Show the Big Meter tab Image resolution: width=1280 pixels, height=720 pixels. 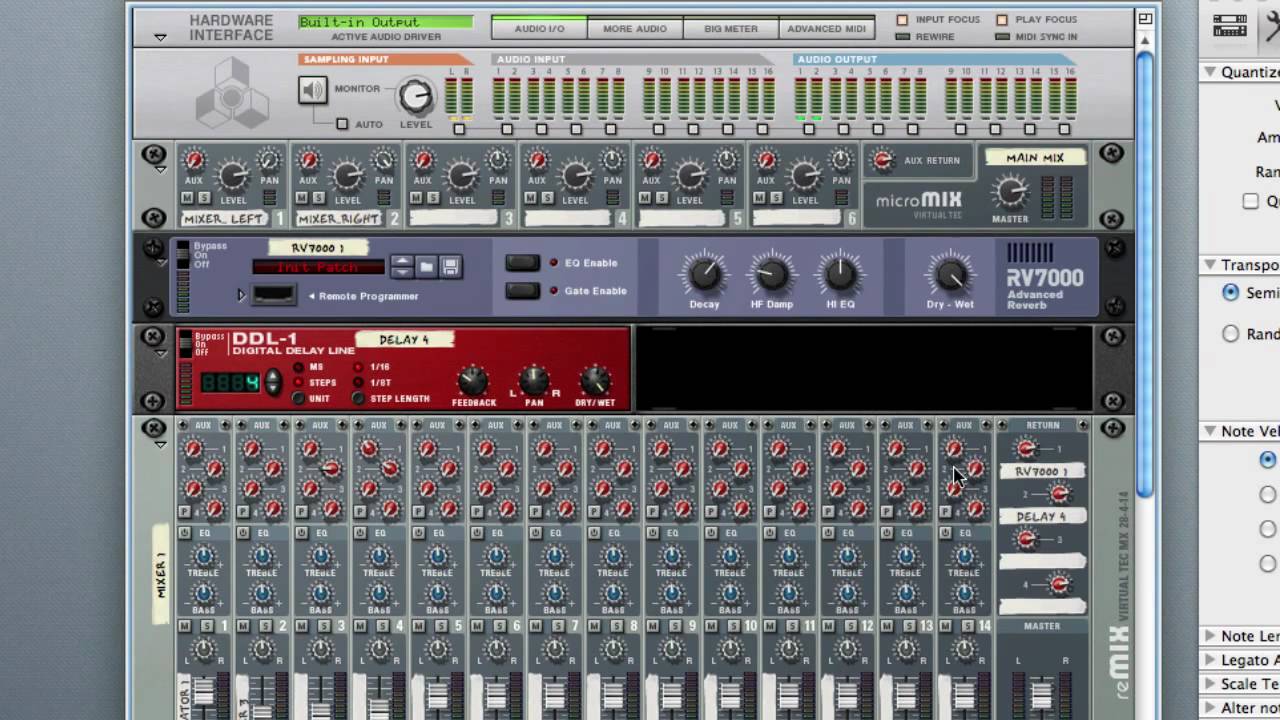pyautogui.click(x=731, y=28)
